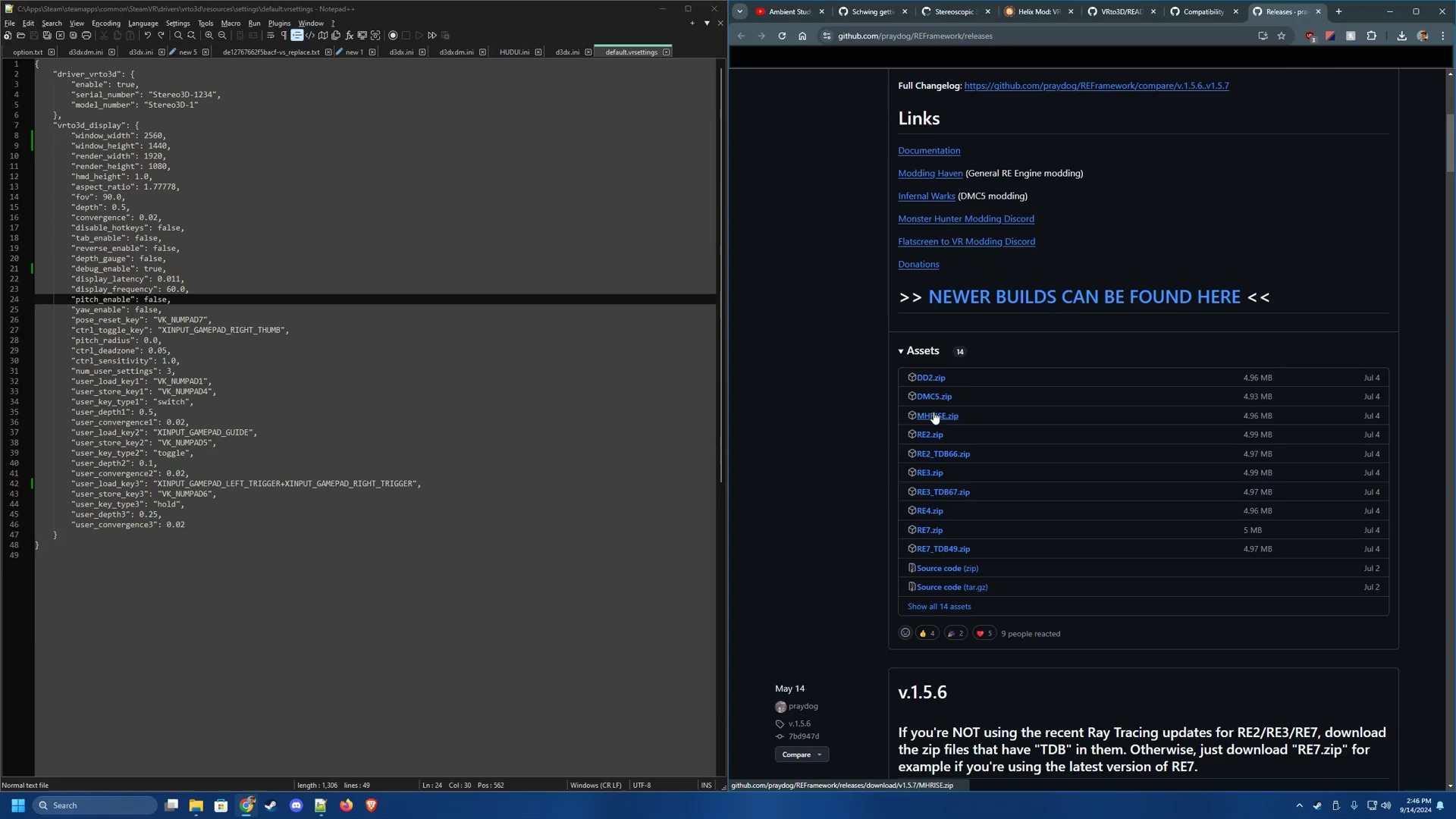Screen dimensions: 1456x819
Task: Switch to the Ambient Studio YouTube tab
Action: click(789, 11)
